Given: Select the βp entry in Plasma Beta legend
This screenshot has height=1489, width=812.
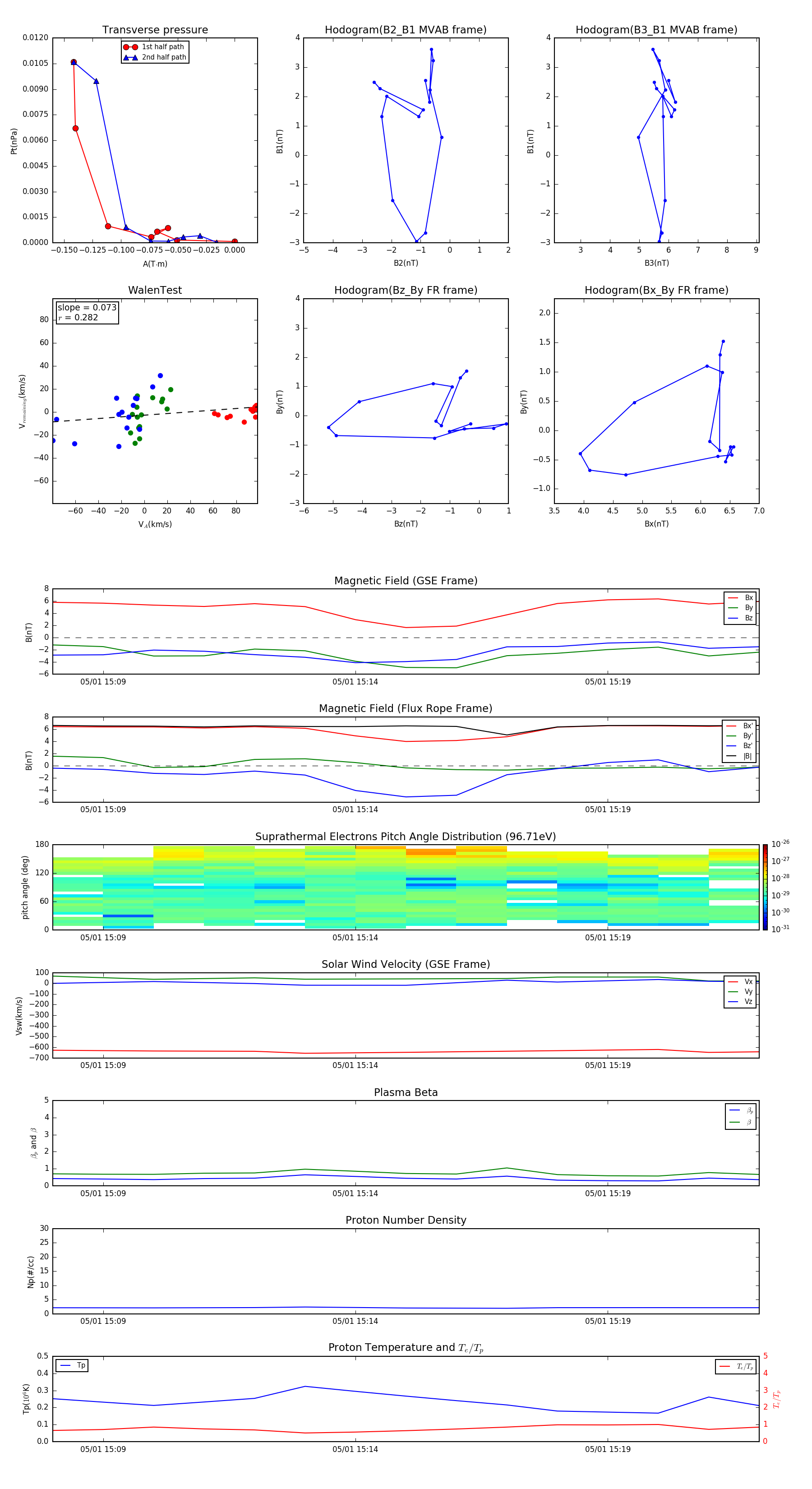Looking at the screenshot, I should [x=741, y=1110].
